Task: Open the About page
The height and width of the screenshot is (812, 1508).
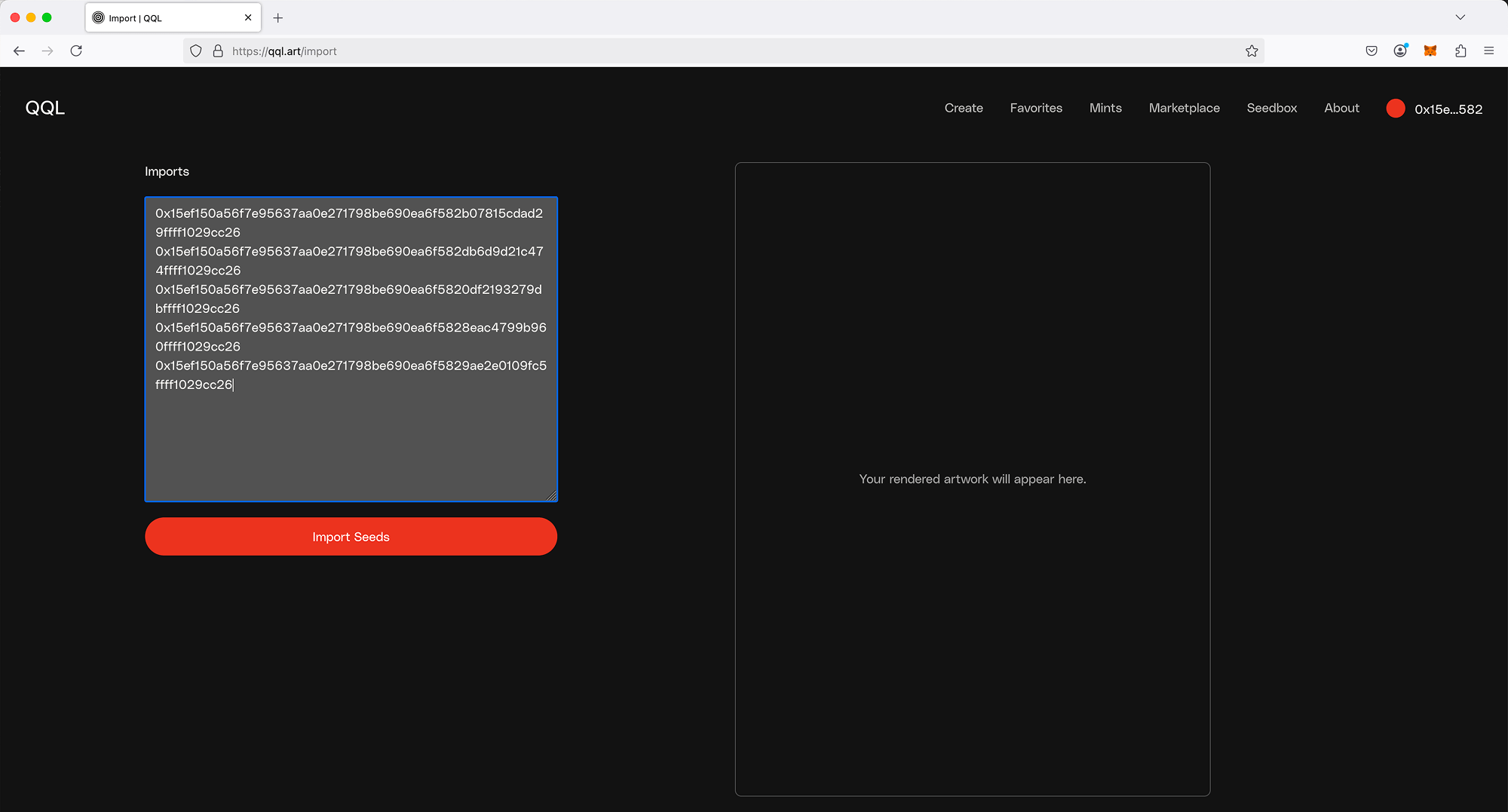Action: coord(1341,108)
